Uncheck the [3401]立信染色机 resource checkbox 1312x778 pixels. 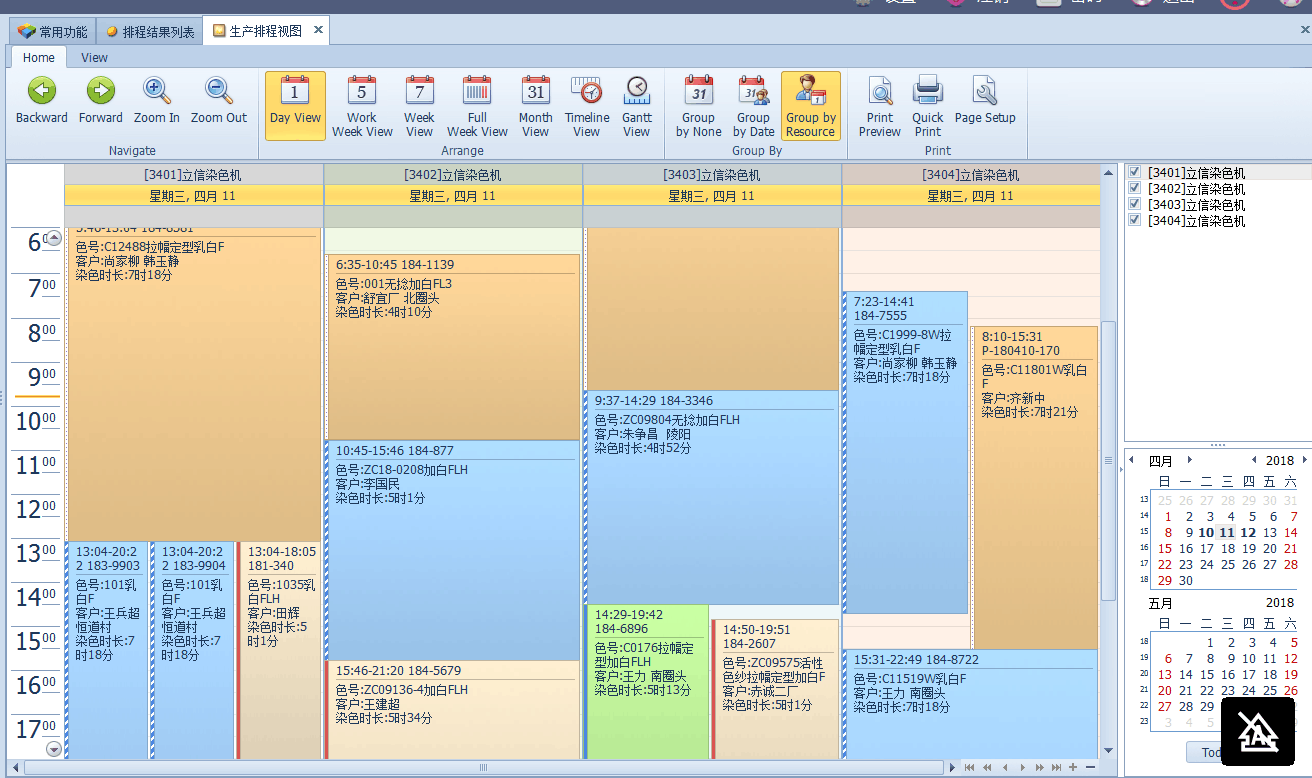tap(1134, 172)
